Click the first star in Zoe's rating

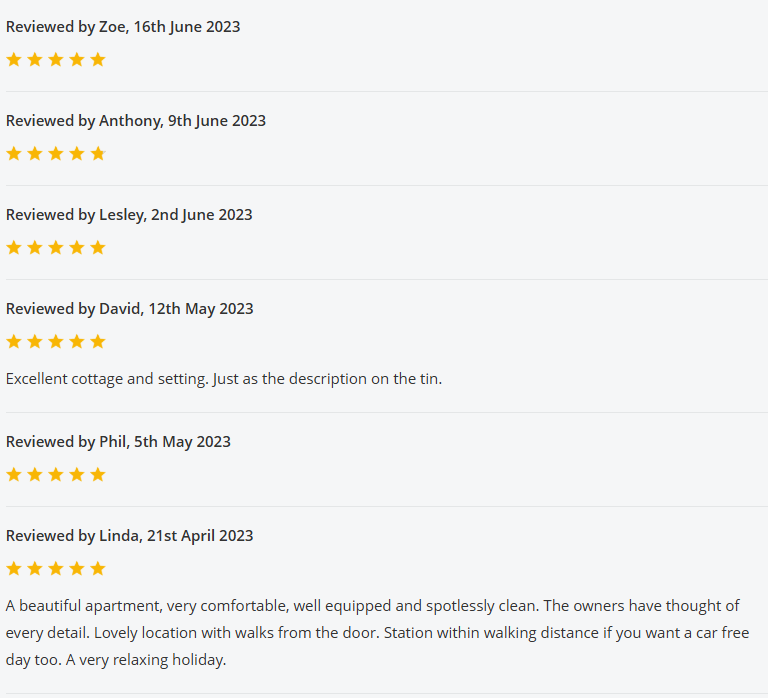[x=14, y=60]
